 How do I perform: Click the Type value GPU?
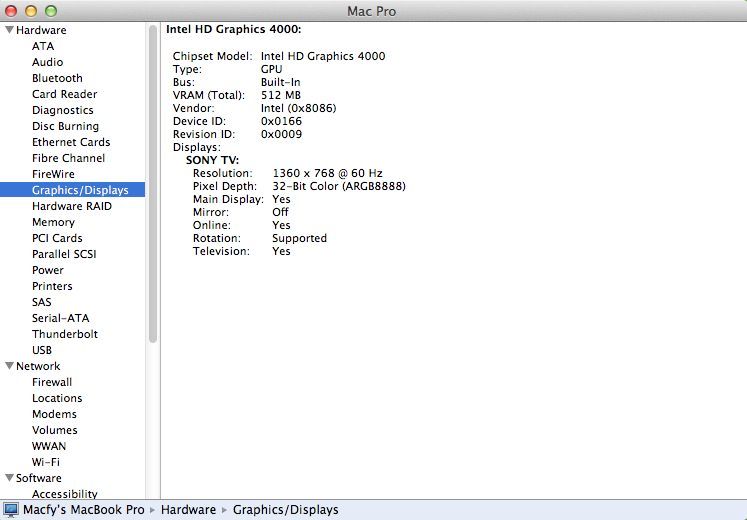click(271, 69)
